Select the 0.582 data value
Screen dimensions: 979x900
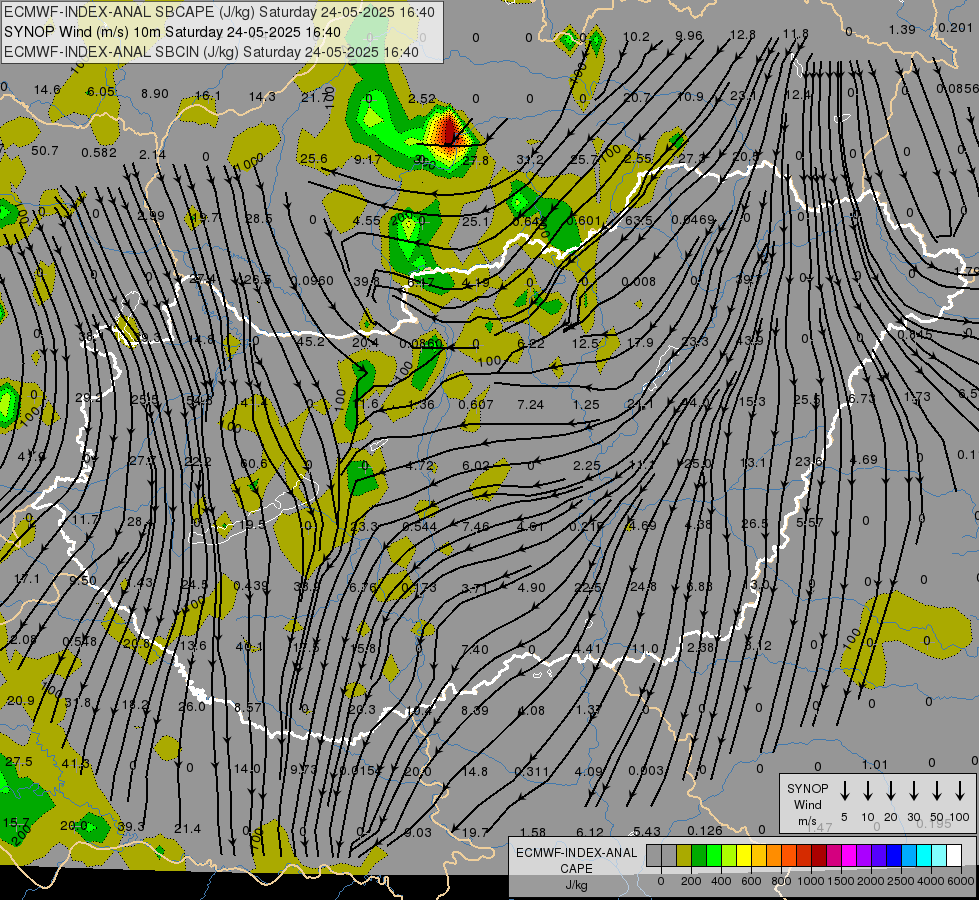(99, 152)
